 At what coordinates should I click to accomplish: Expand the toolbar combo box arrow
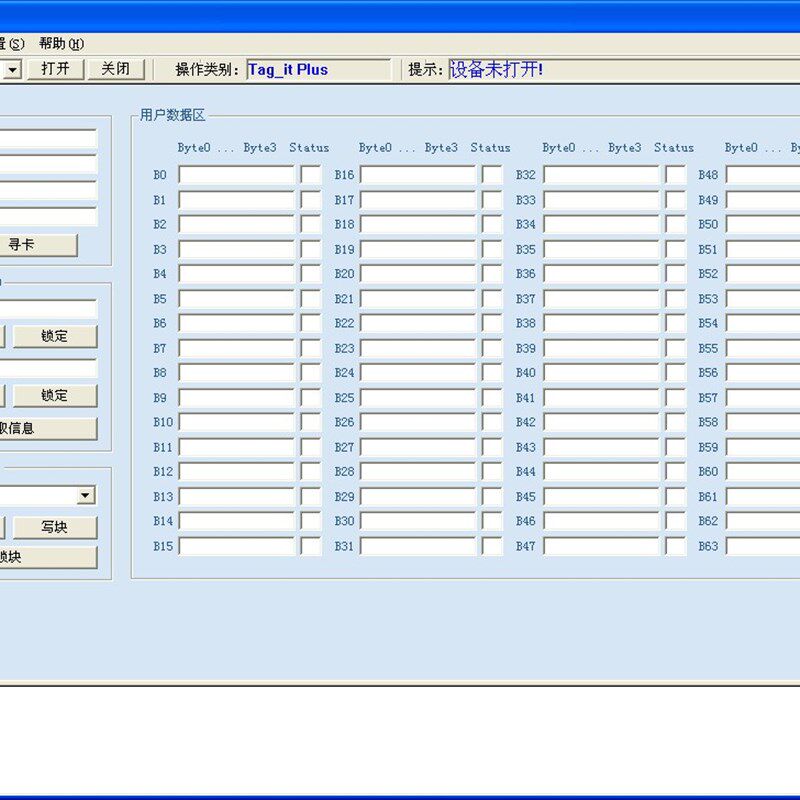[13, 69]
